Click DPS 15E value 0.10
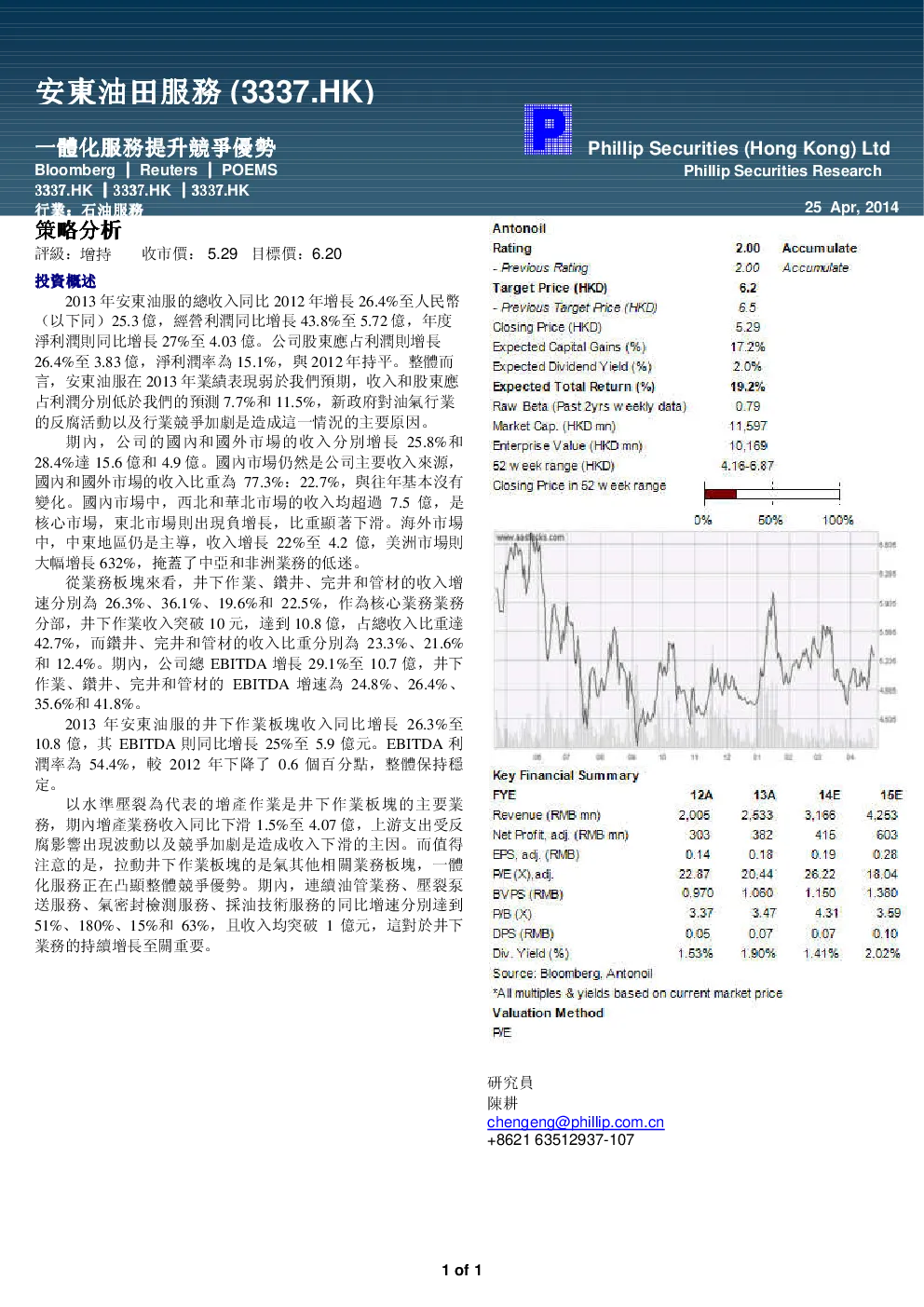The height and width of the screenshot is (1307, 924). (886, 933)
